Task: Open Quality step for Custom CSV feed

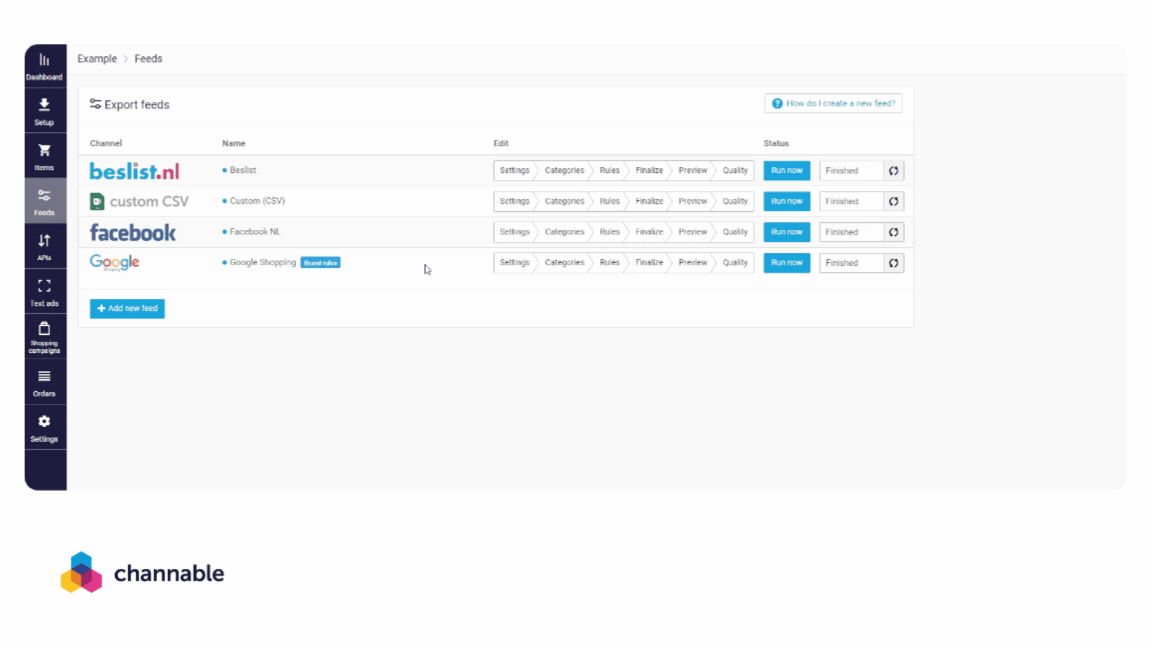Action: pos(735,201)
